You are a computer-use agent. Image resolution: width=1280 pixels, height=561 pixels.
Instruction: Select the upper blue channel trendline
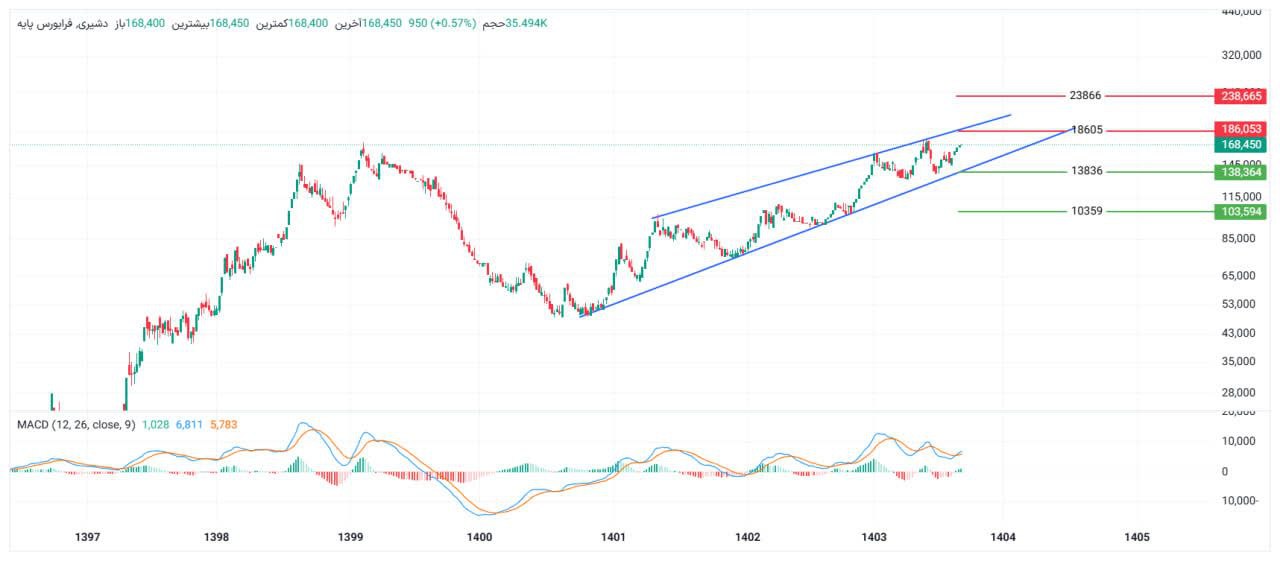pos(830,168)
